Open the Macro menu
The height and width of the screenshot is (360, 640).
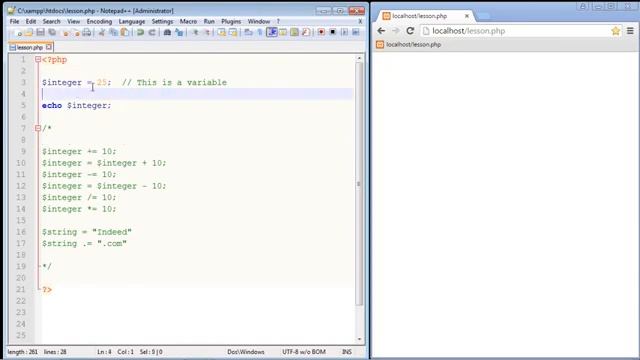pos(188,21)
